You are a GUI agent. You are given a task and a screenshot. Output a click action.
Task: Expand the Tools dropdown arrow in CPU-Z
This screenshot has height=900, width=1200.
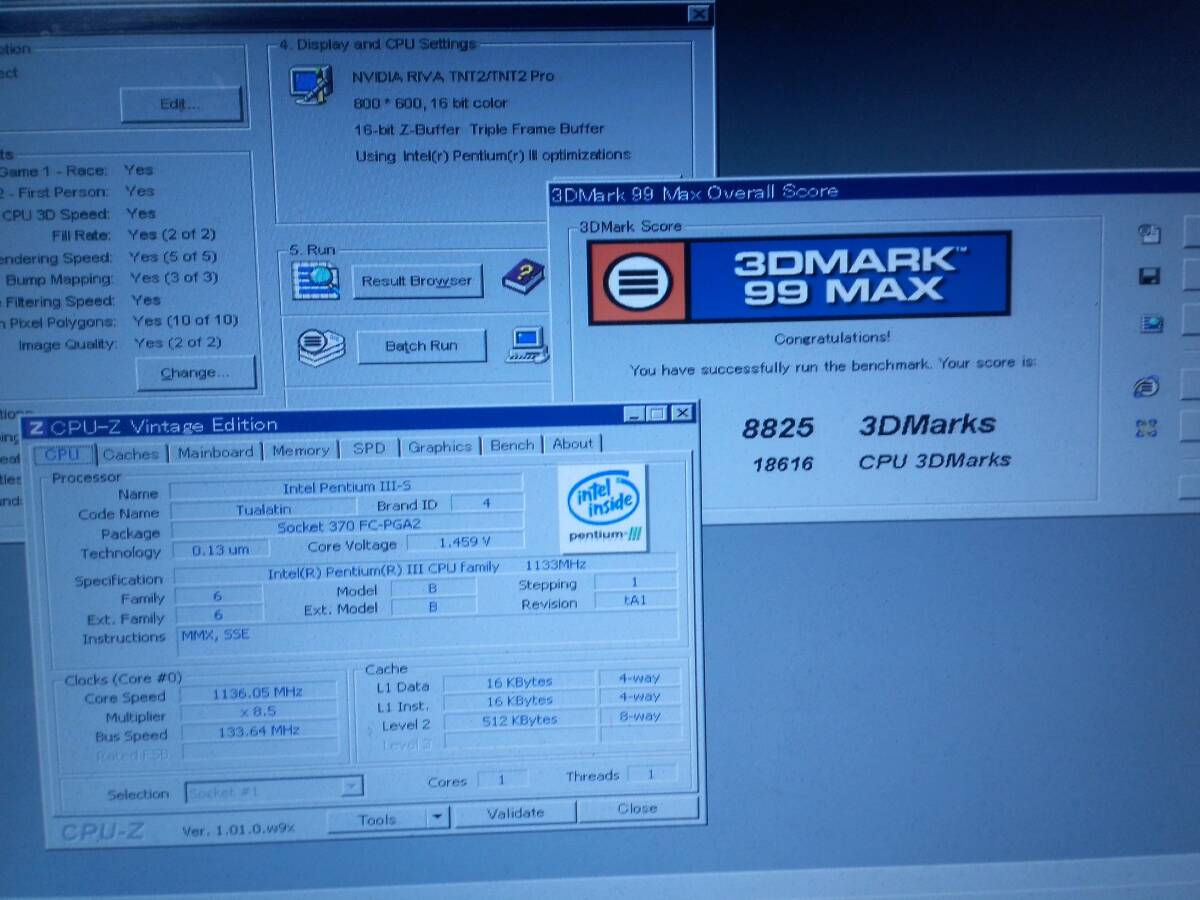(438, 817)
